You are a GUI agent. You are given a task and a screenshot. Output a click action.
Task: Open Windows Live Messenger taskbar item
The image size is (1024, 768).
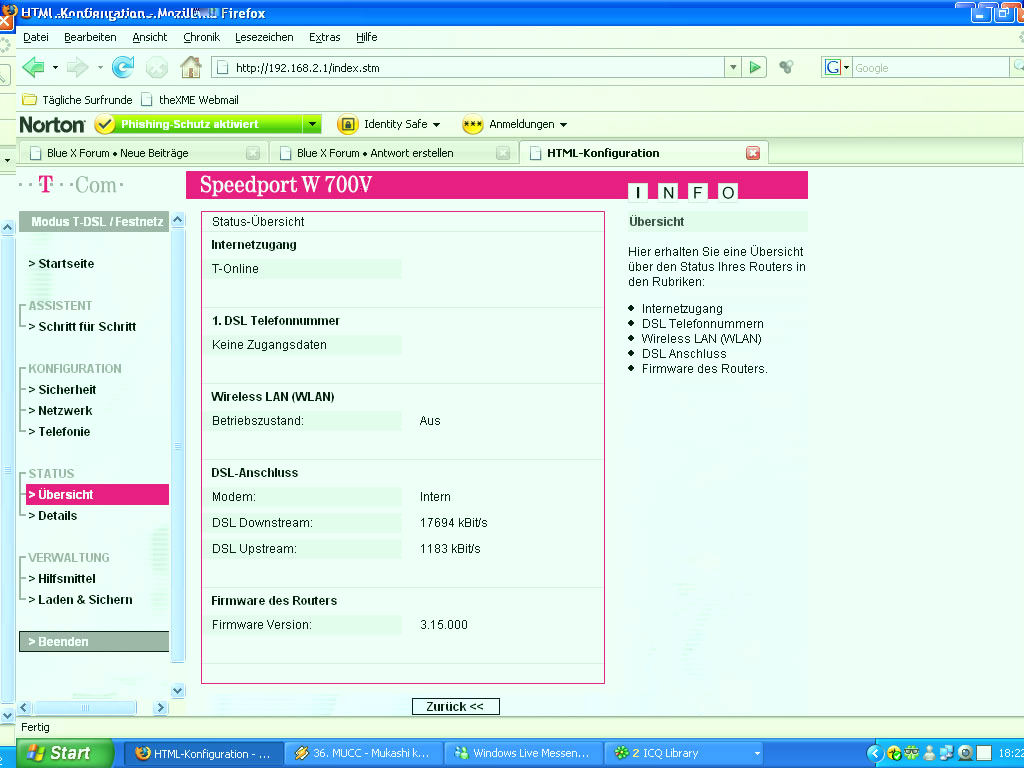pyautogui.click(x=523, y=754)
